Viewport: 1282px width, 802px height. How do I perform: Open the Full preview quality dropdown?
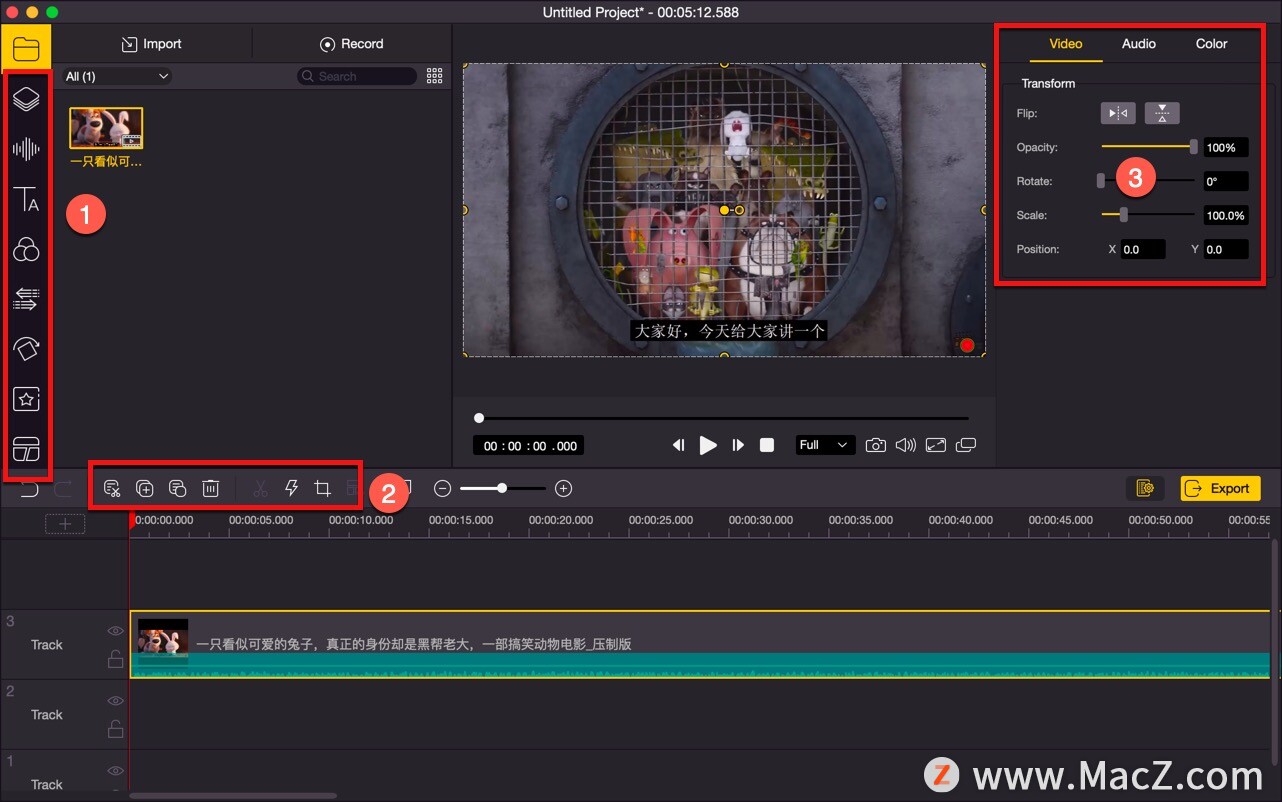(x=824, y=445)
